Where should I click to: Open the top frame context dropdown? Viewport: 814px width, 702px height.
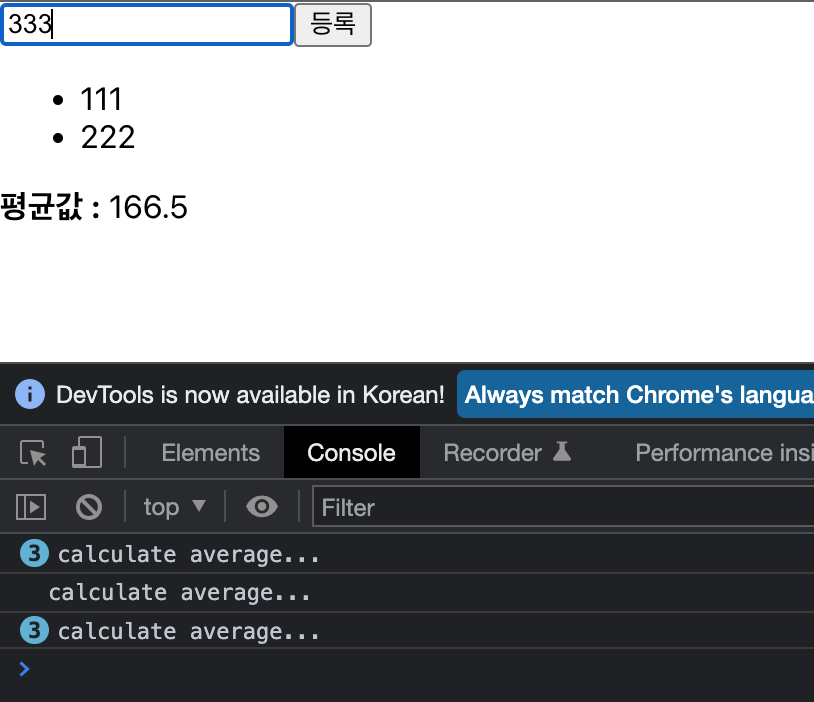[x=174, y=507]
